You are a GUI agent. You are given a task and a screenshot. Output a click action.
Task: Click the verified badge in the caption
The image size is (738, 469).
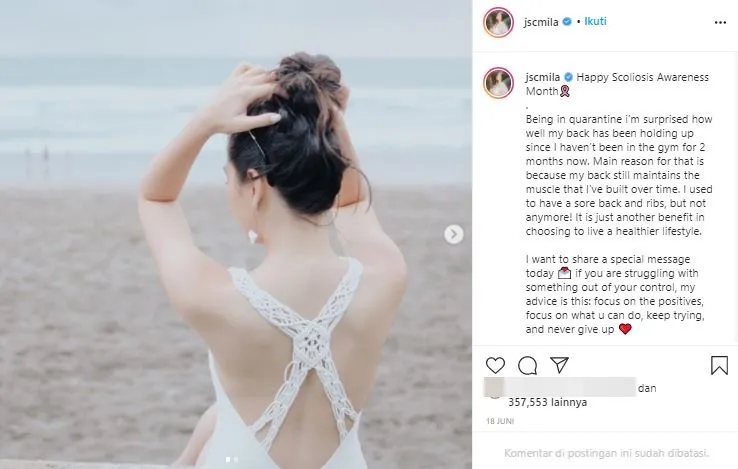point(569,77)
